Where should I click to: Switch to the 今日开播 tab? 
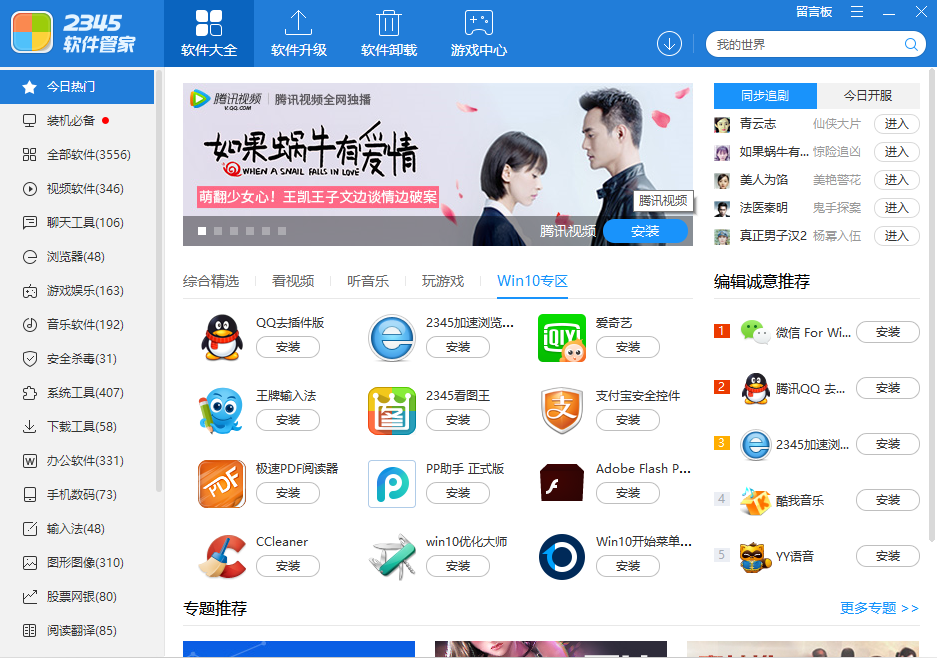click(x=868, y=96)
